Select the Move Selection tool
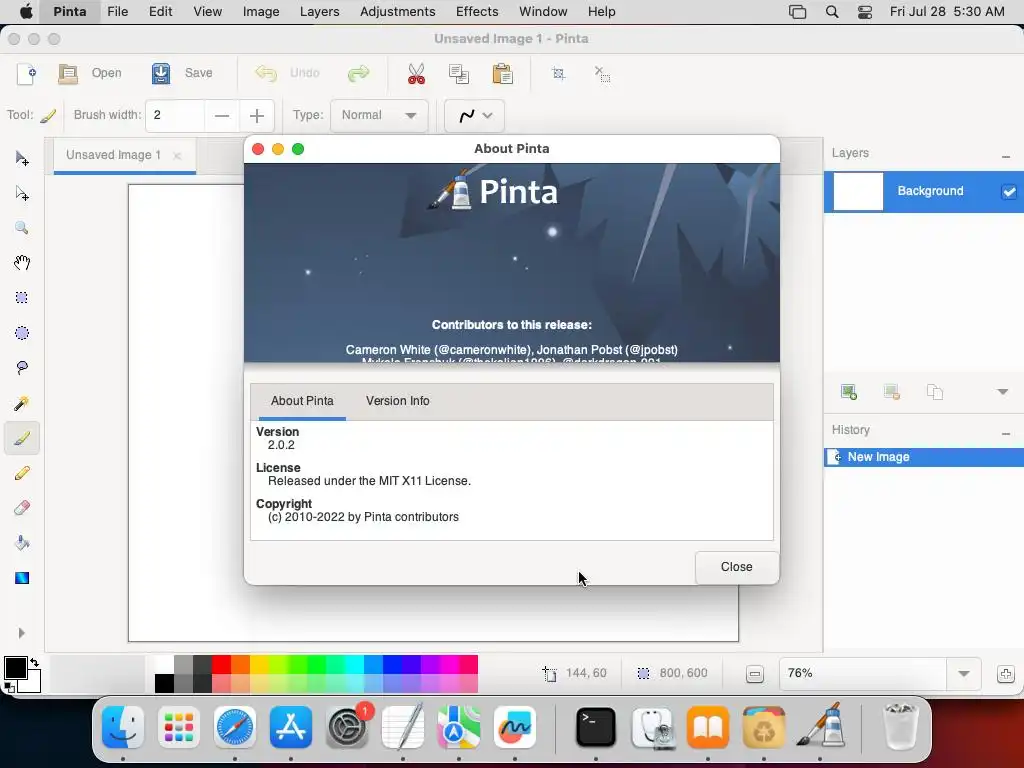The image size is (1024, 768). pyautogui.click(x=22, y=193)
